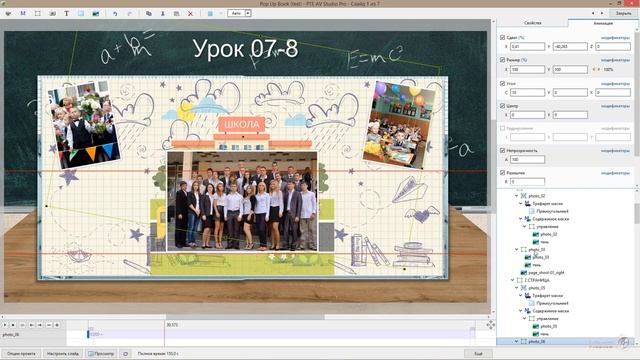Toggle the Размер (%) checkbox
Screen dimensions: 640x360
(x=502, y=60)
